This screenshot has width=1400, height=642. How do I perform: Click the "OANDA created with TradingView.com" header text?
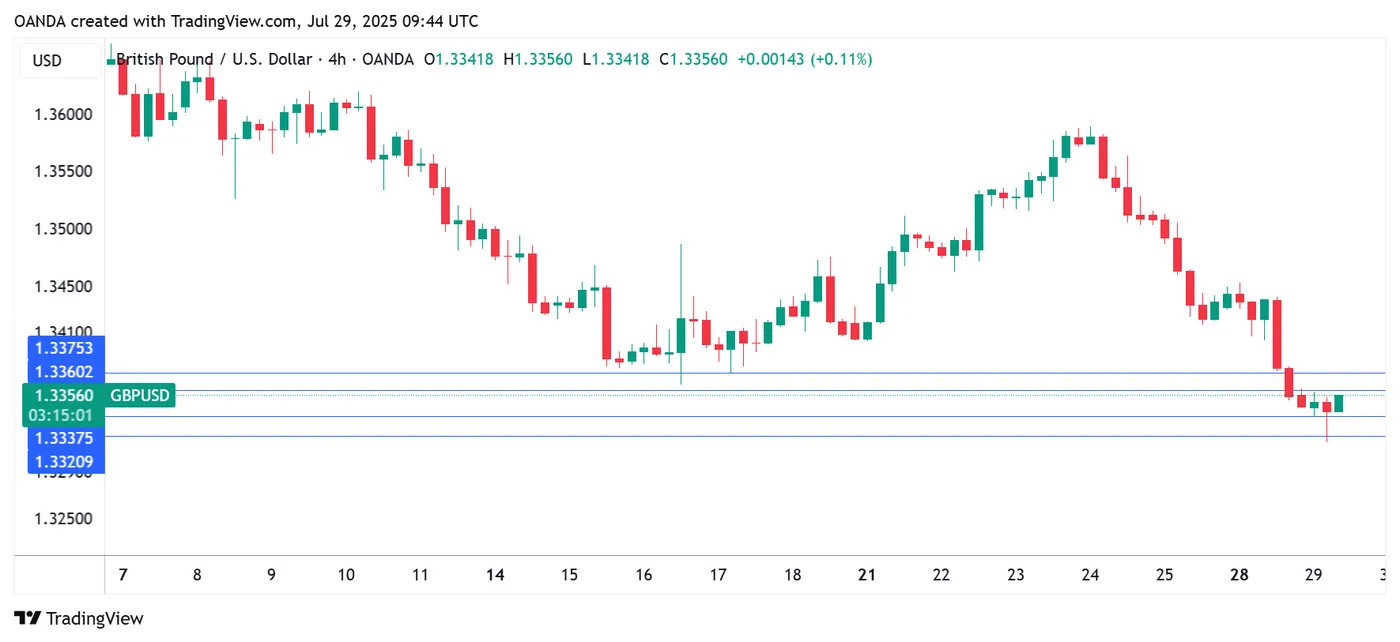pos(246,20)
